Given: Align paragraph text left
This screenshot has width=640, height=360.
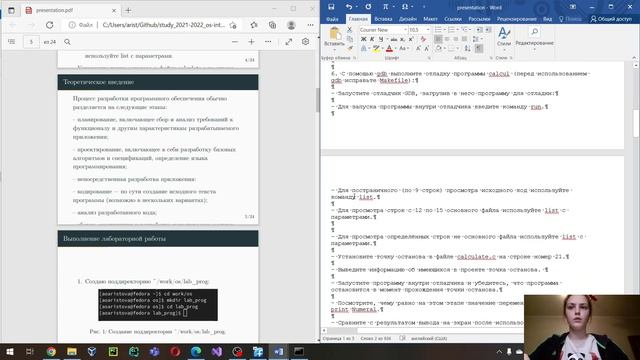Looking at the screenshot, I should coord(438,39).
